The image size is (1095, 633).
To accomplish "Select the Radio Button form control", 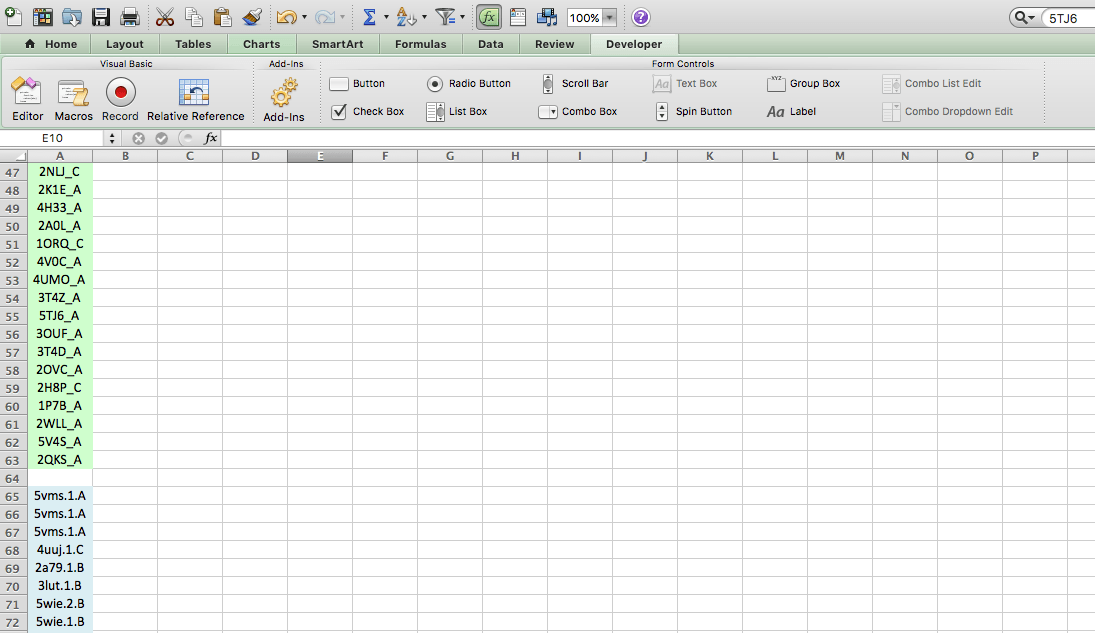I will [435, 84].
